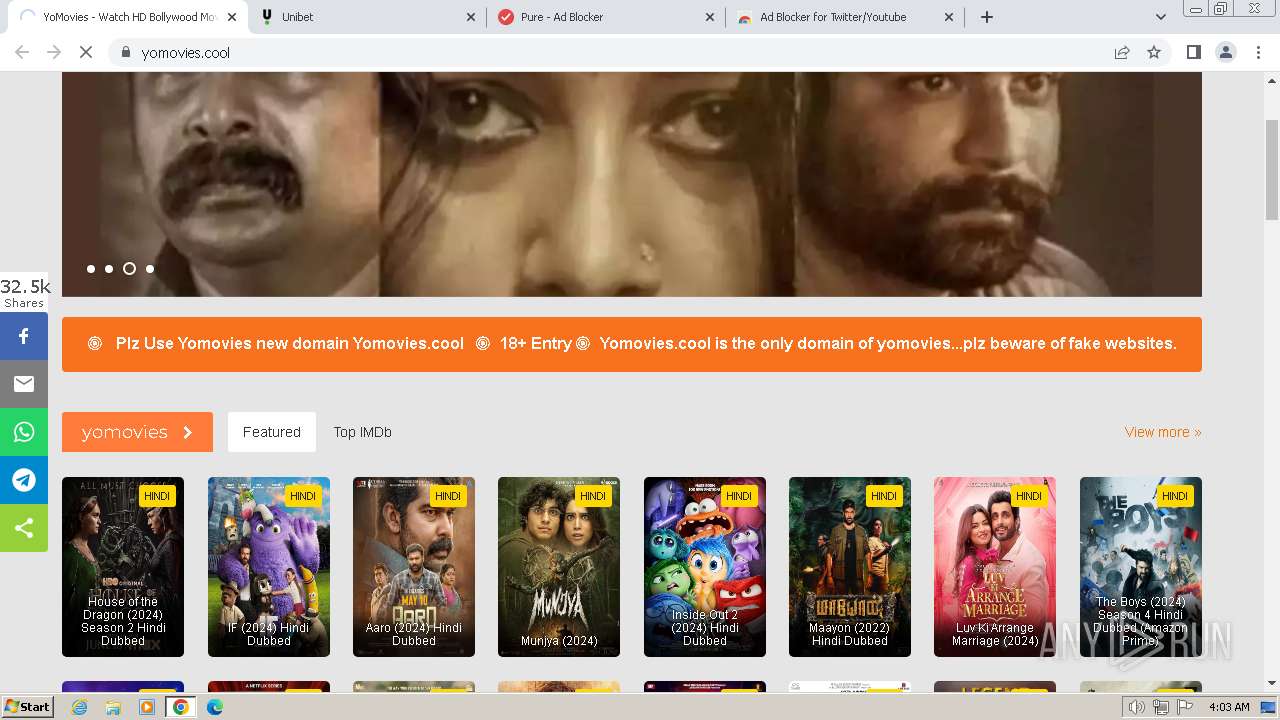Screen dimensions: 1280x720
Task: Select fourth carousel slide dot
Action: 150,269
